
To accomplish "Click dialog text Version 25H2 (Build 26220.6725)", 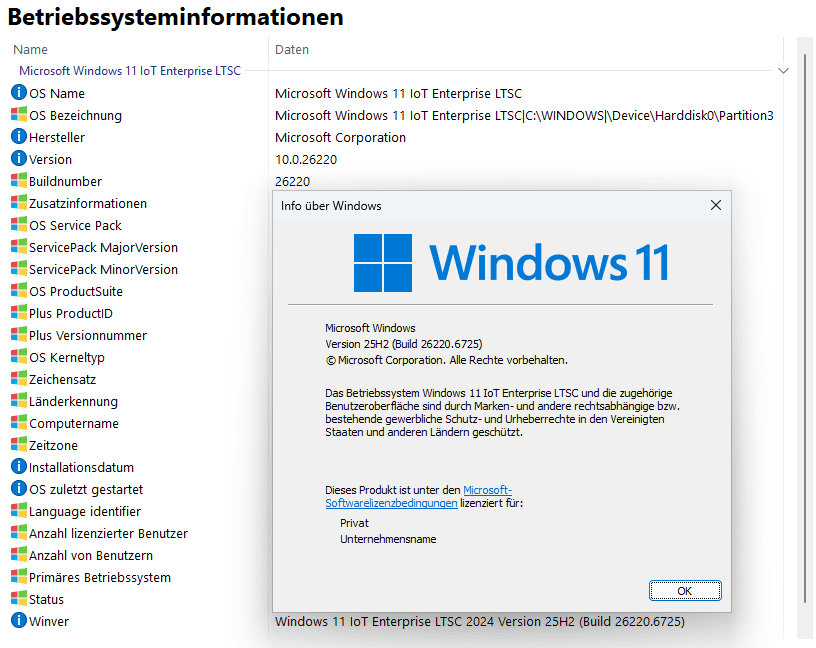I will coord(404,344).
